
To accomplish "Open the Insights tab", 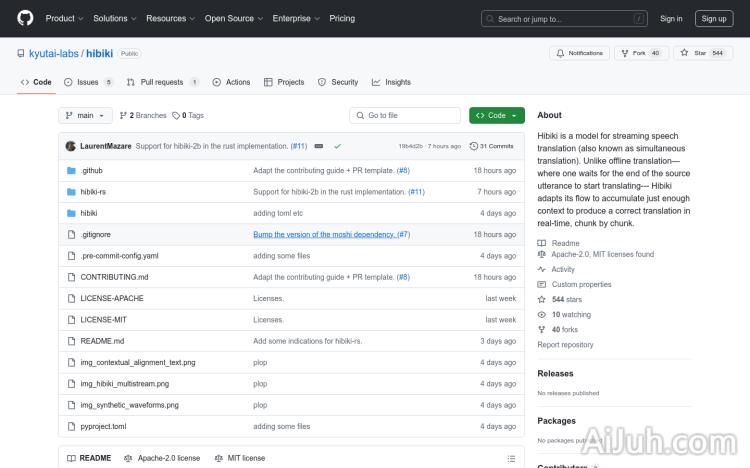I will (x=391, y=82).
